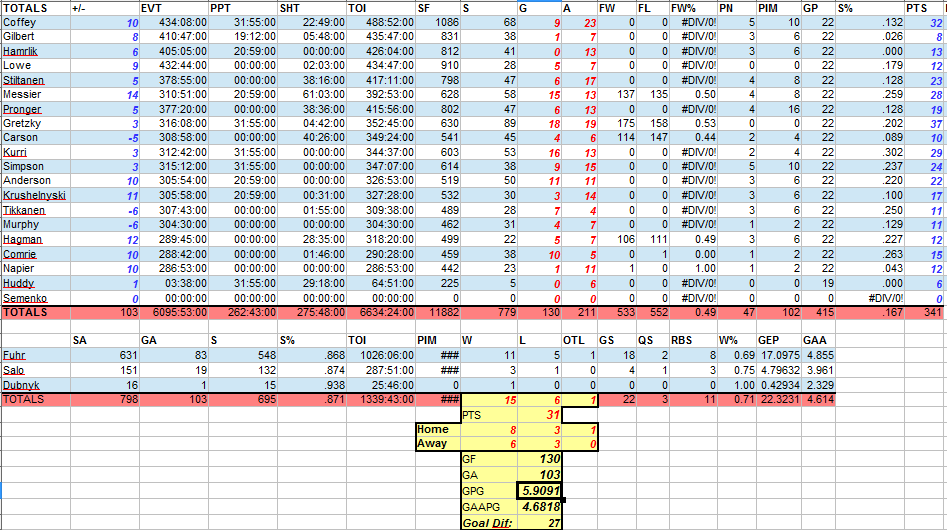Select skater totals points 341
This screenshot has width=947, height=530.
924,313
